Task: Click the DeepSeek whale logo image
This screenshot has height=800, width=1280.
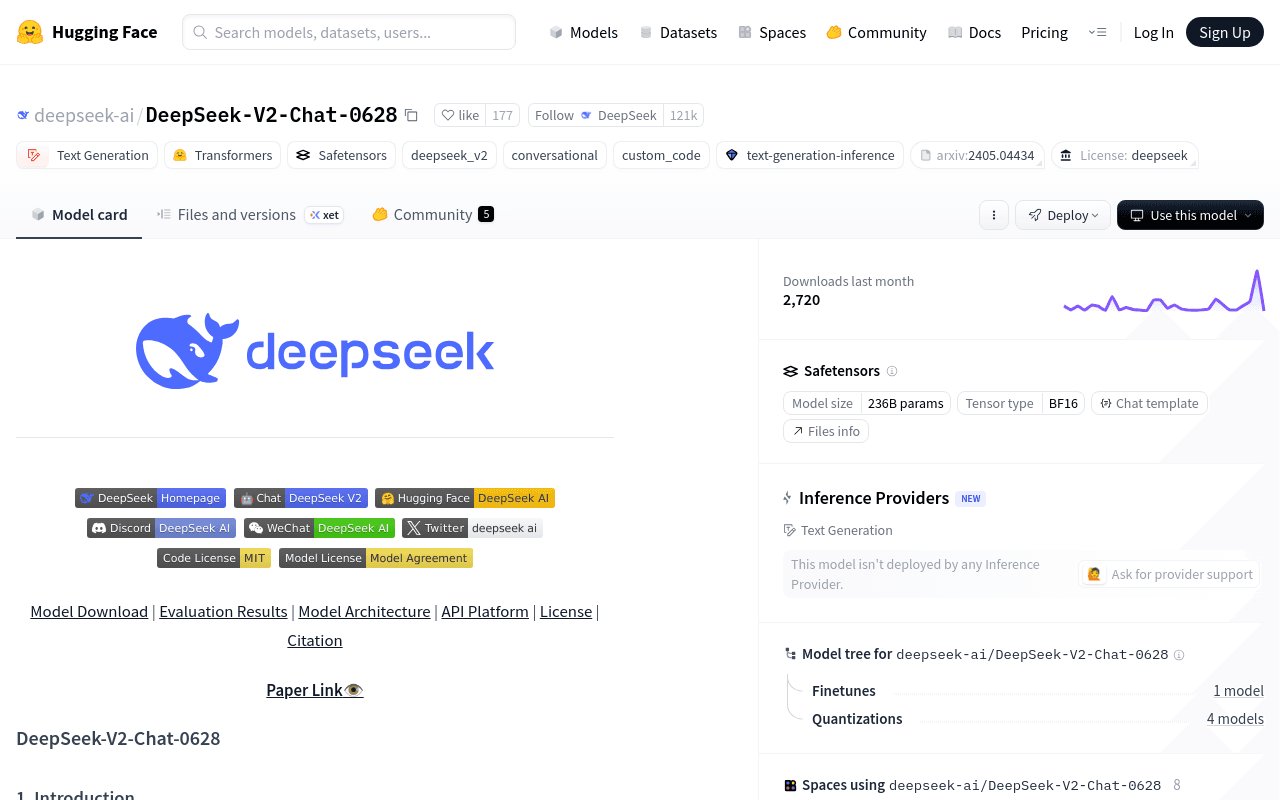Action: pyautogui.click(x=315, y=350)
